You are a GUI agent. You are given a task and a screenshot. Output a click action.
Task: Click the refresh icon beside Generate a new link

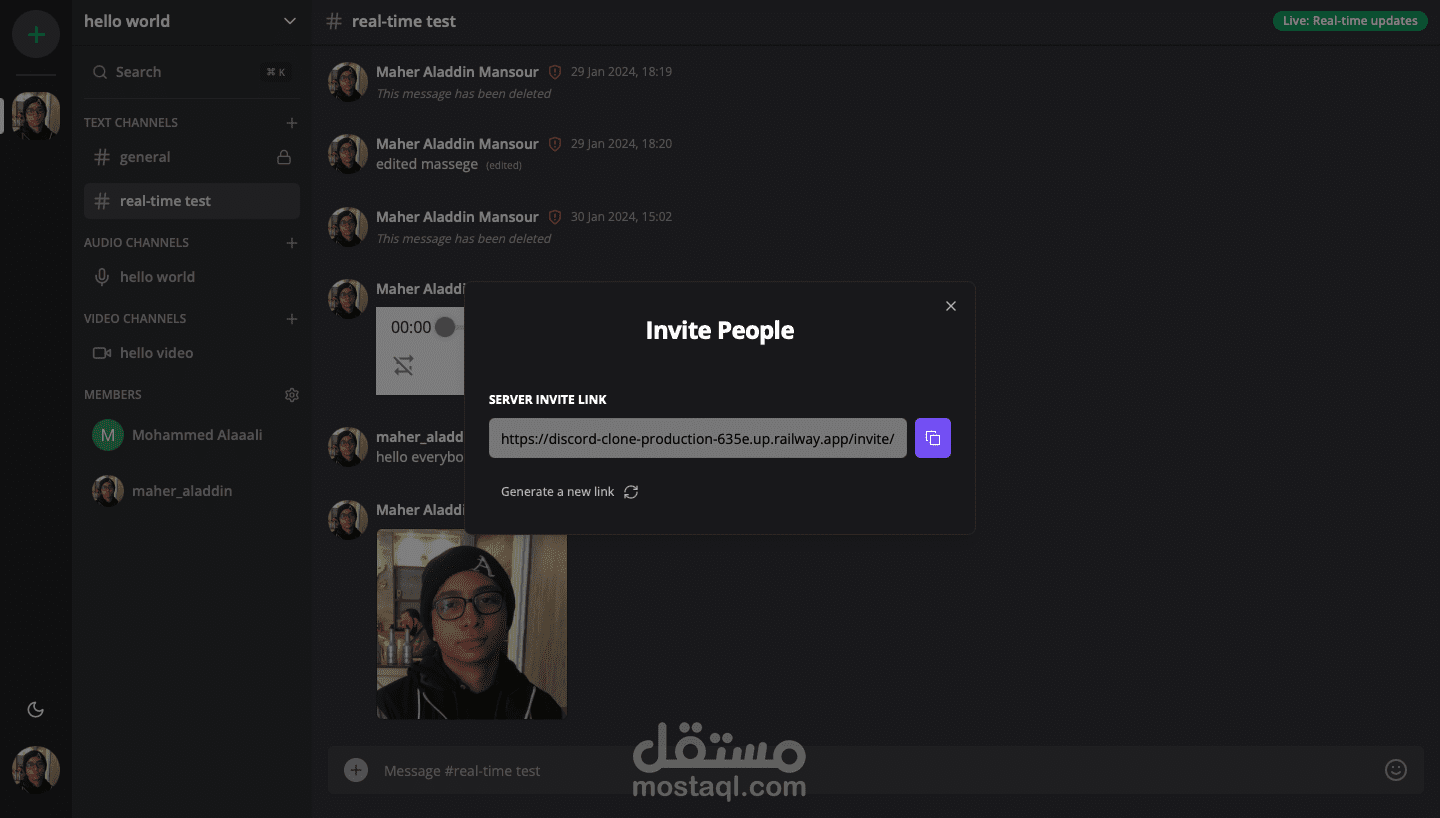tap(631, 492)
